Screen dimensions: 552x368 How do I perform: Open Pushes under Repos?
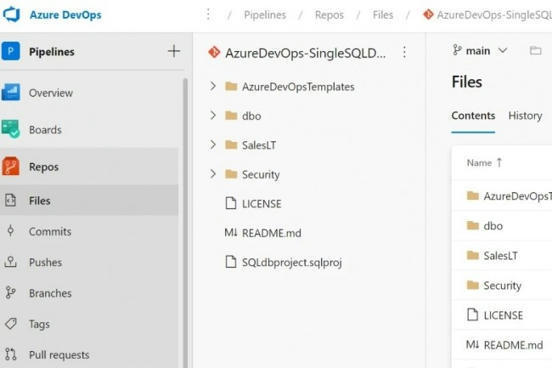[x=45, y=262]
